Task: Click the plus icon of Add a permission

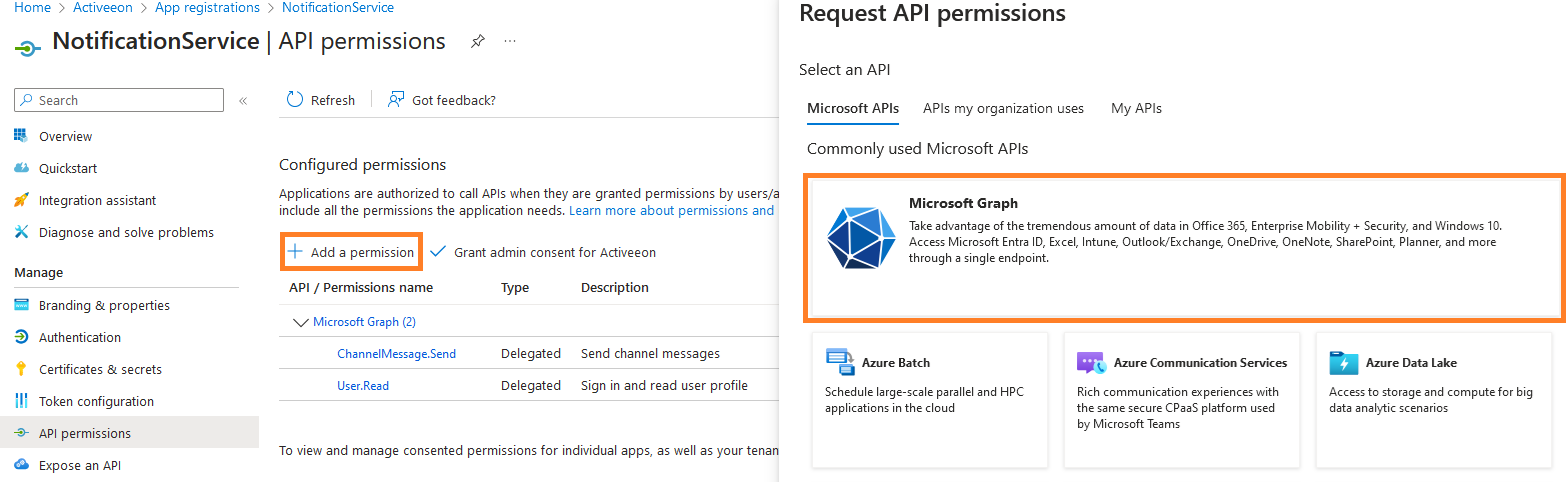Action: (296, 252)
